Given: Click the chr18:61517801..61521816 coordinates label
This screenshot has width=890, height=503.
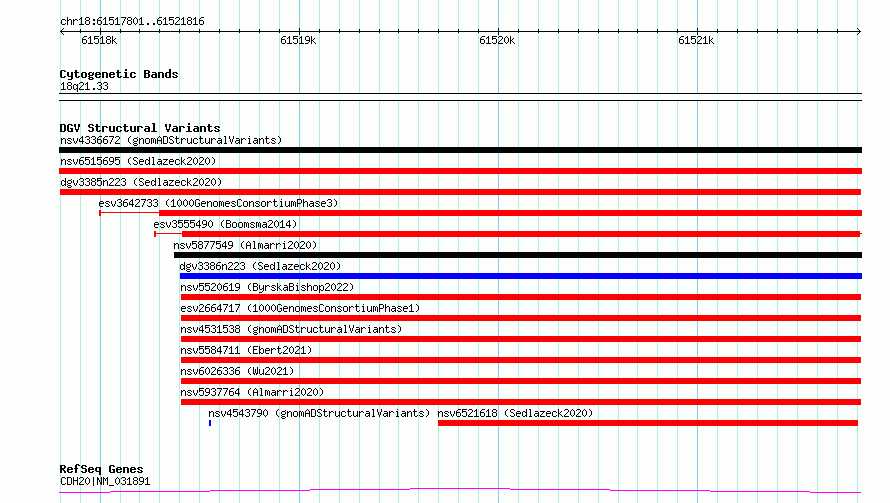Looking at the screenshot, I should (132, 22).
